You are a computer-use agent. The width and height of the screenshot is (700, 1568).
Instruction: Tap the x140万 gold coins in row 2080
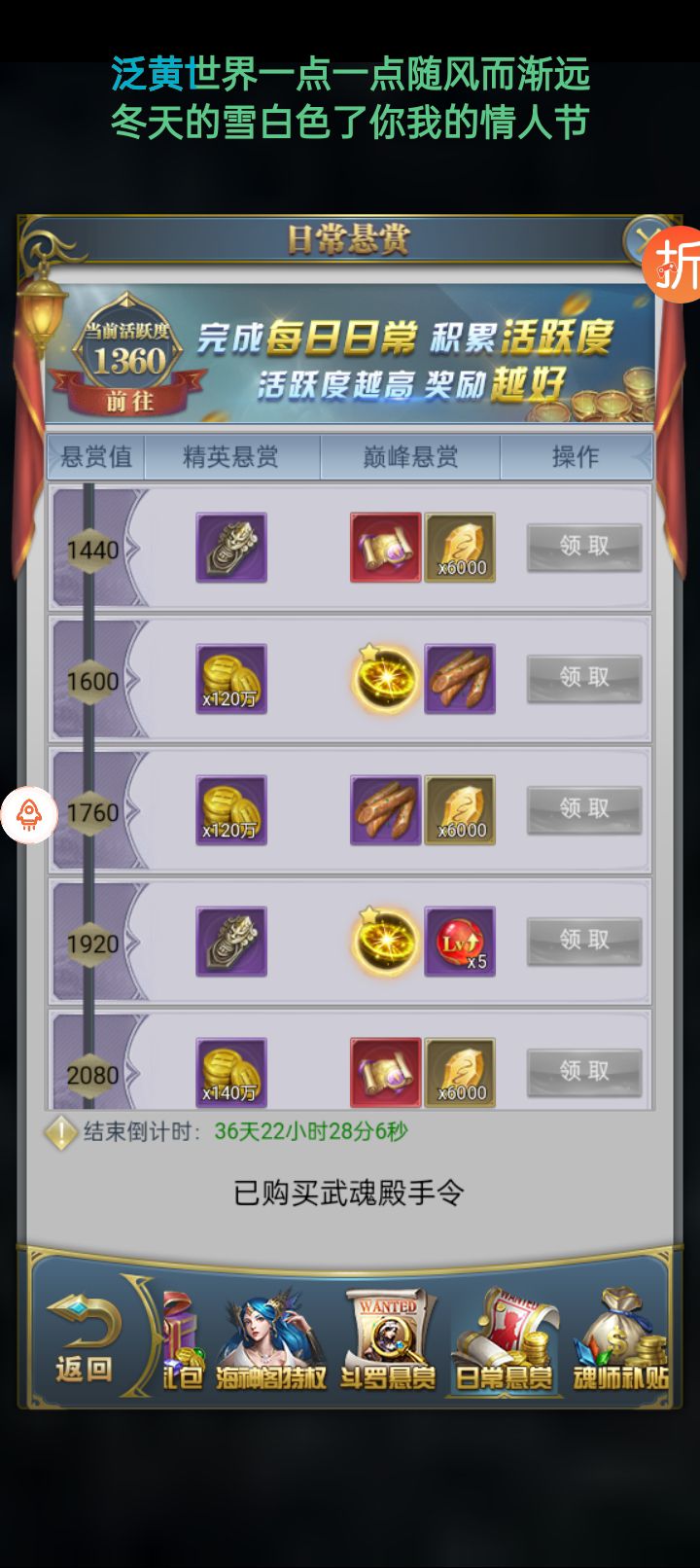tap(231, 1072)
